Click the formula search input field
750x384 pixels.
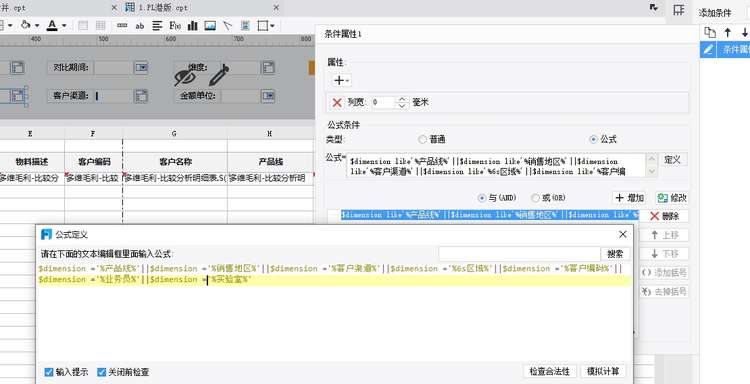(x=519, y=253)
